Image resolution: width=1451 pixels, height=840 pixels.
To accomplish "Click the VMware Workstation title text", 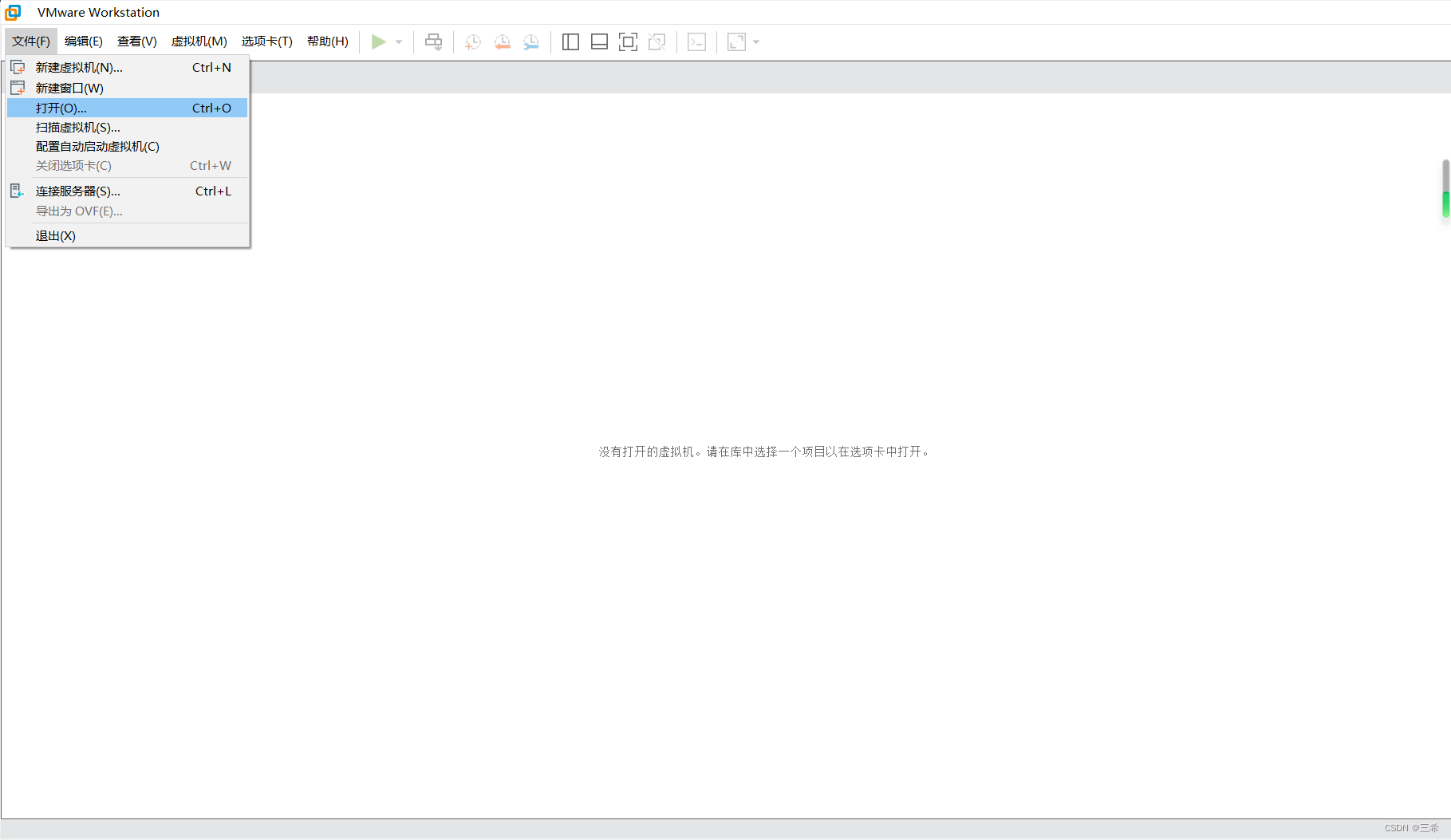I will pyautogui.click(x=98, y=12).
